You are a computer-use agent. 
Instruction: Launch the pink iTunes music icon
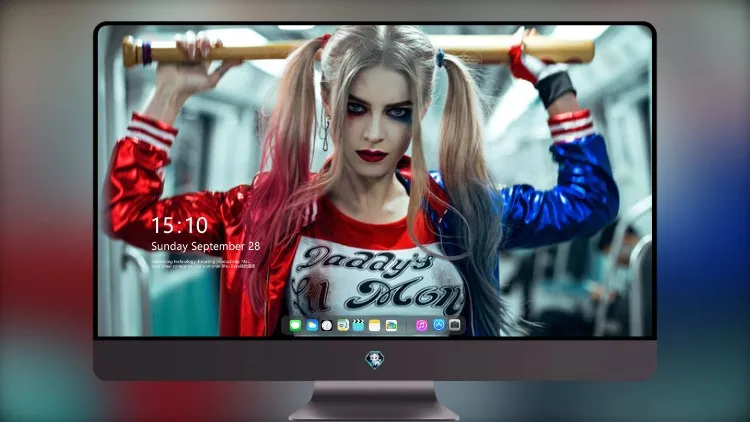421,325
